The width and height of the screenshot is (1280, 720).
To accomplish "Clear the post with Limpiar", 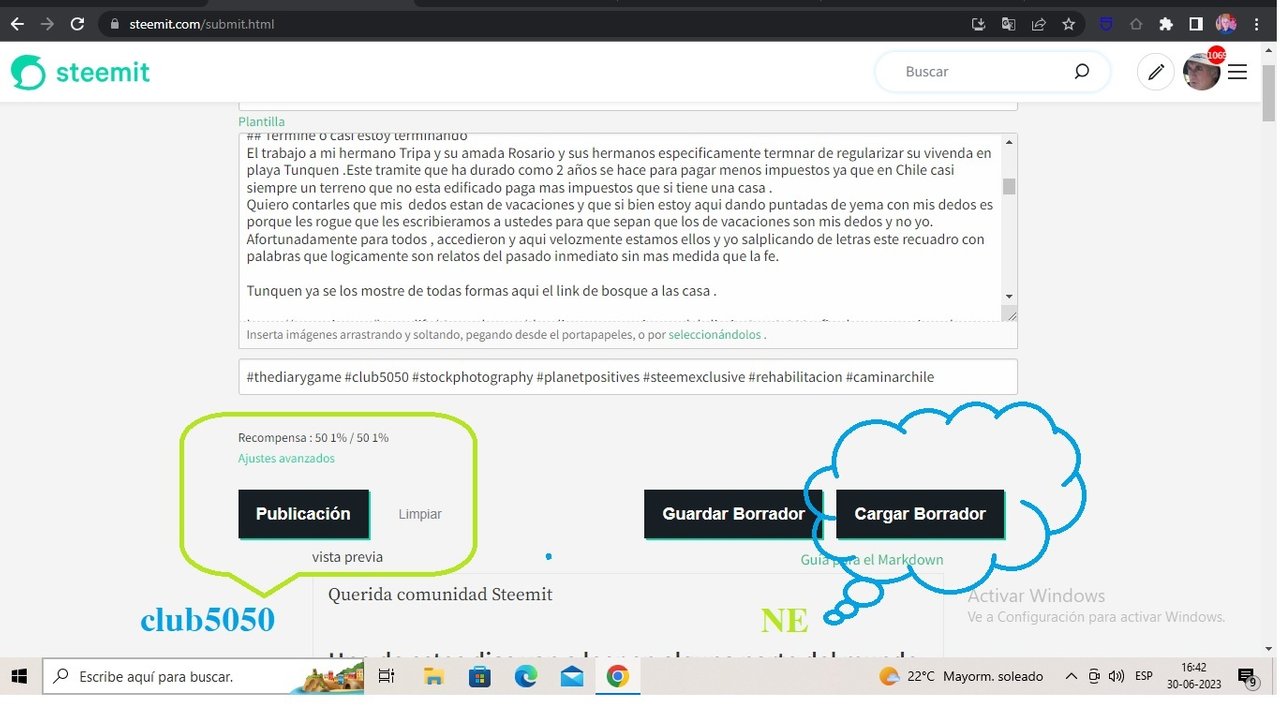I will (420, 514).
